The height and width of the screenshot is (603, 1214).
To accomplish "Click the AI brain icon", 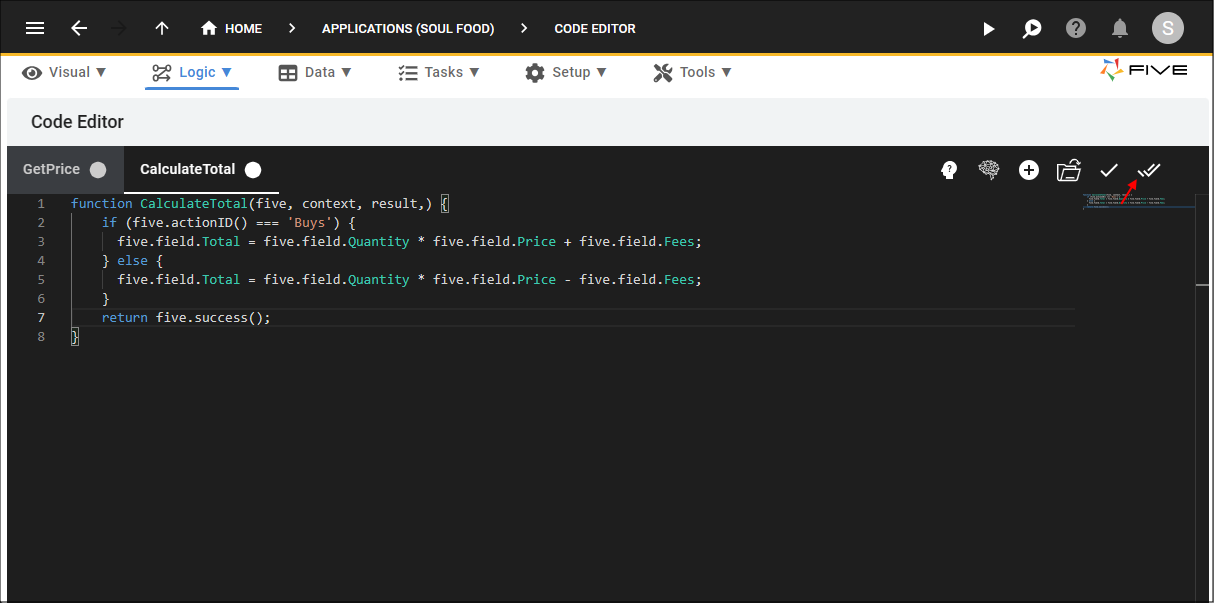I will [x=989, y=170].
